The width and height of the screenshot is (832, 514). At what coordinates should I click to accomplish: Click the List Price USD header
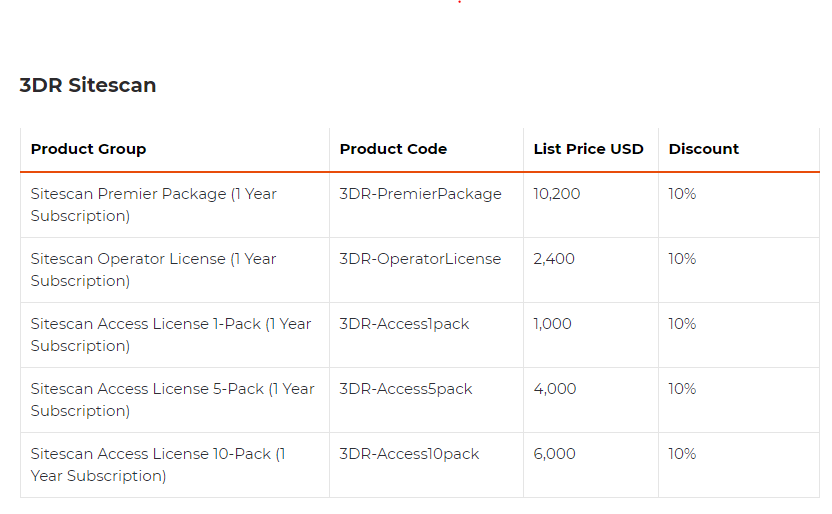pyautogui.click(x=588, y=149)
